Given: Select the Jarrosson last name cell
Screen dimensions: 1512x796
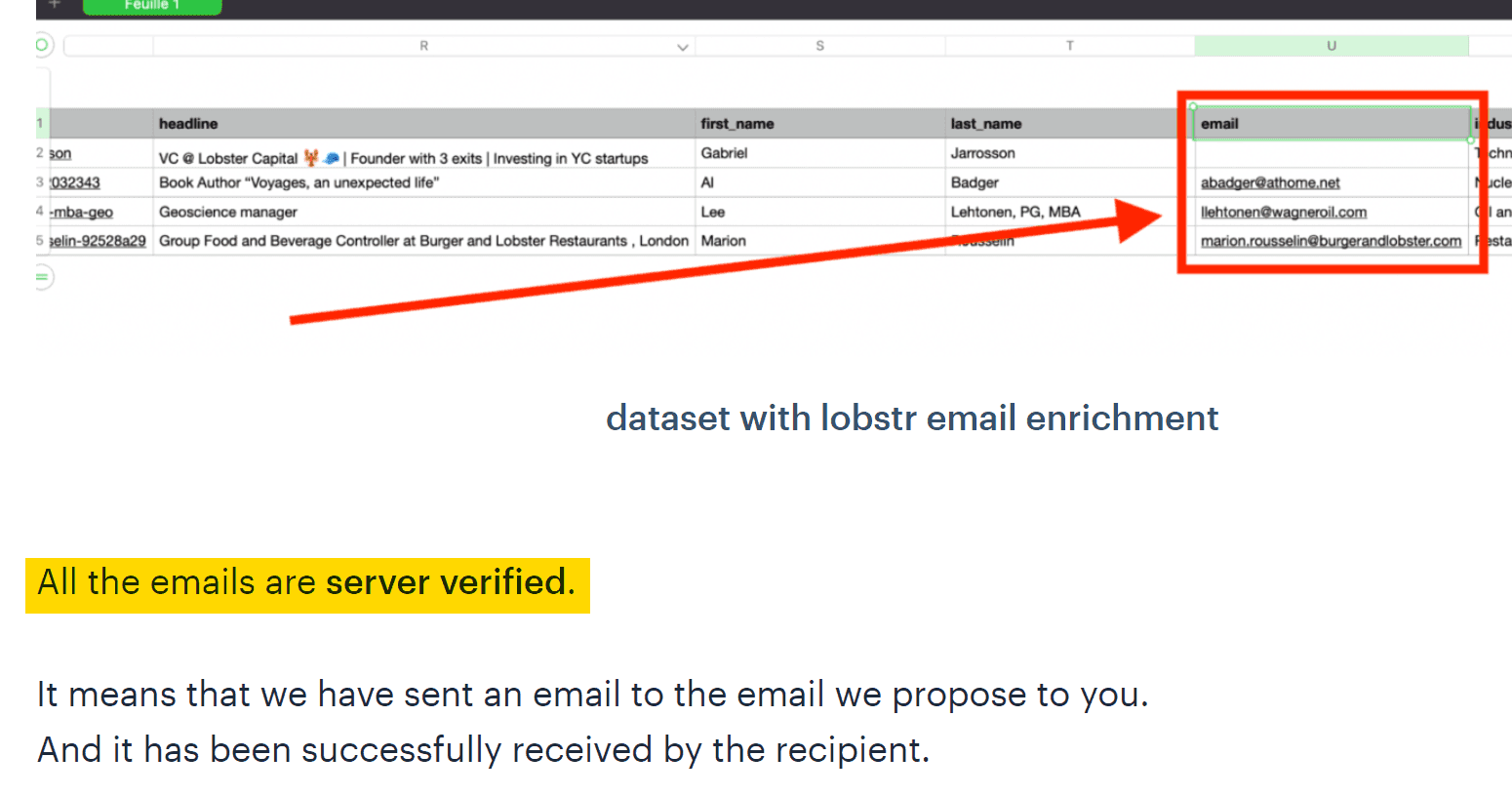Looking at the screenshot, I should (x=1070, y=153).
